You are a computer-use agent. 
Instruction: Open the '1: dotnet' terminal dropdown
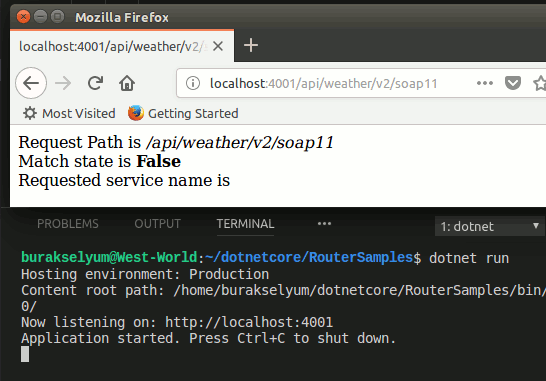point(490,226)
